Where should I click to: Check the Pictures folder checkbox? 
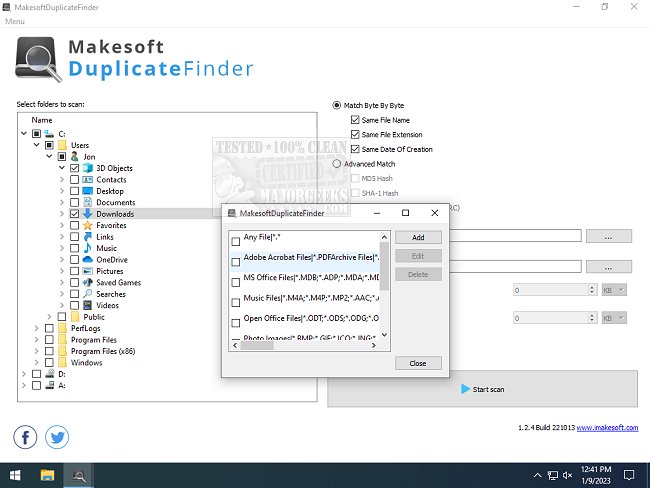74,271
